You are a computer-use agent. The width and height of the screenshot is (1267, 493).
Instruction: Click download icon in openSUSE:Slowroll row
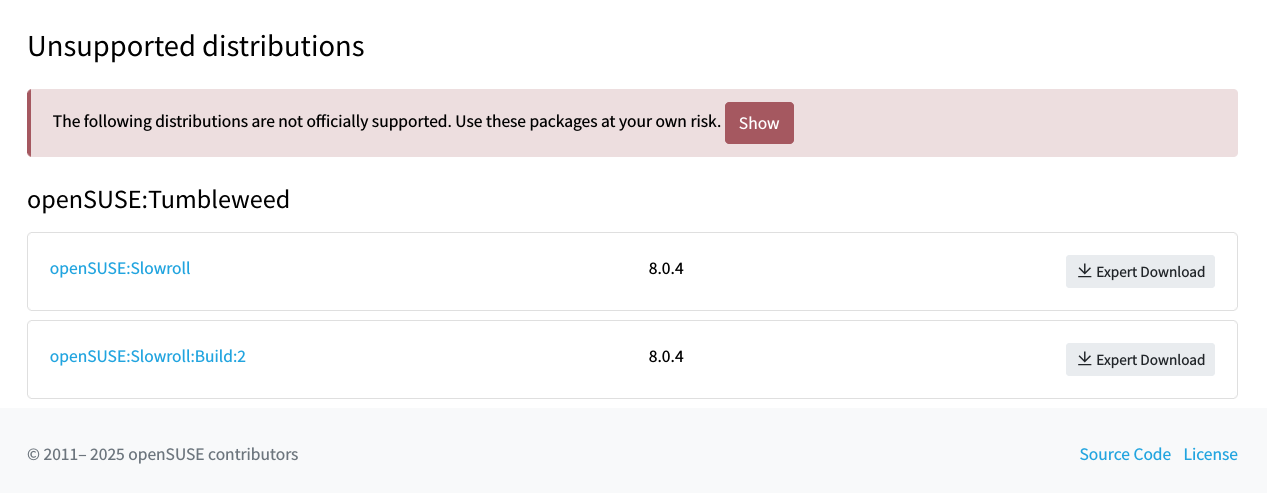(x=1084, y=271)
